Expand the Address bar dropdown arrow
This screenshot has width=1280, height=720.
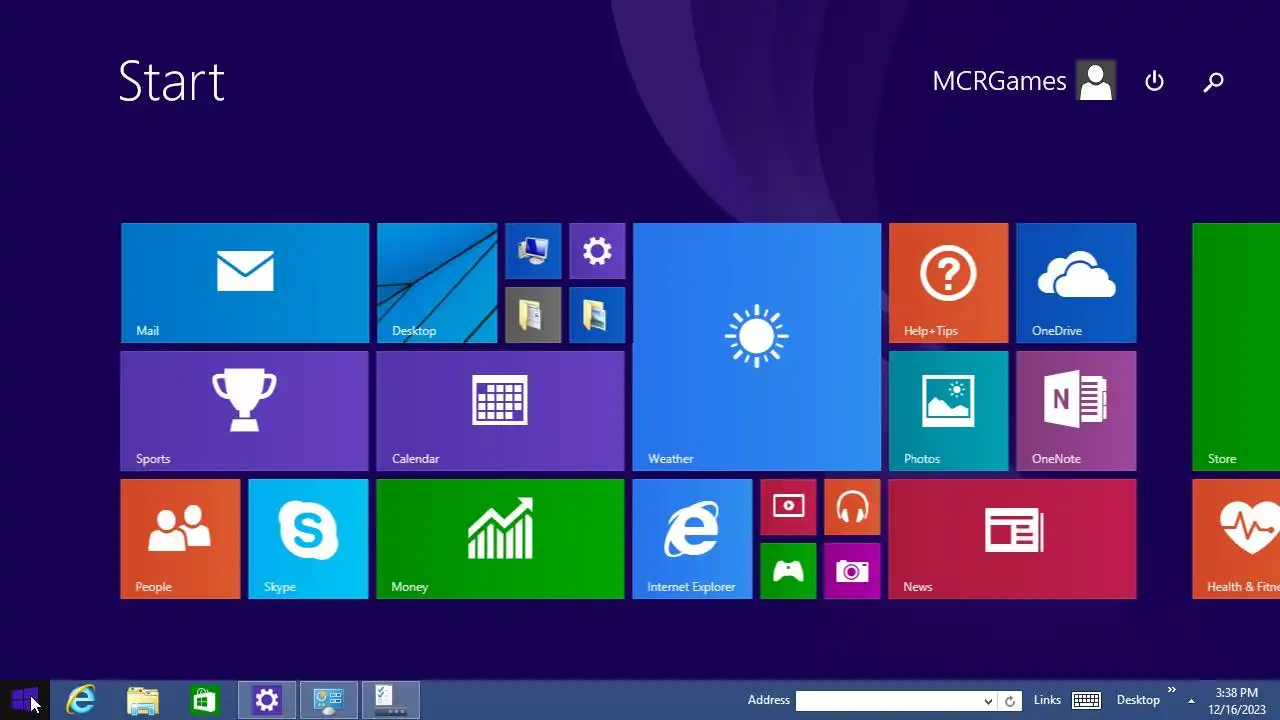click(x=988, y=701)
